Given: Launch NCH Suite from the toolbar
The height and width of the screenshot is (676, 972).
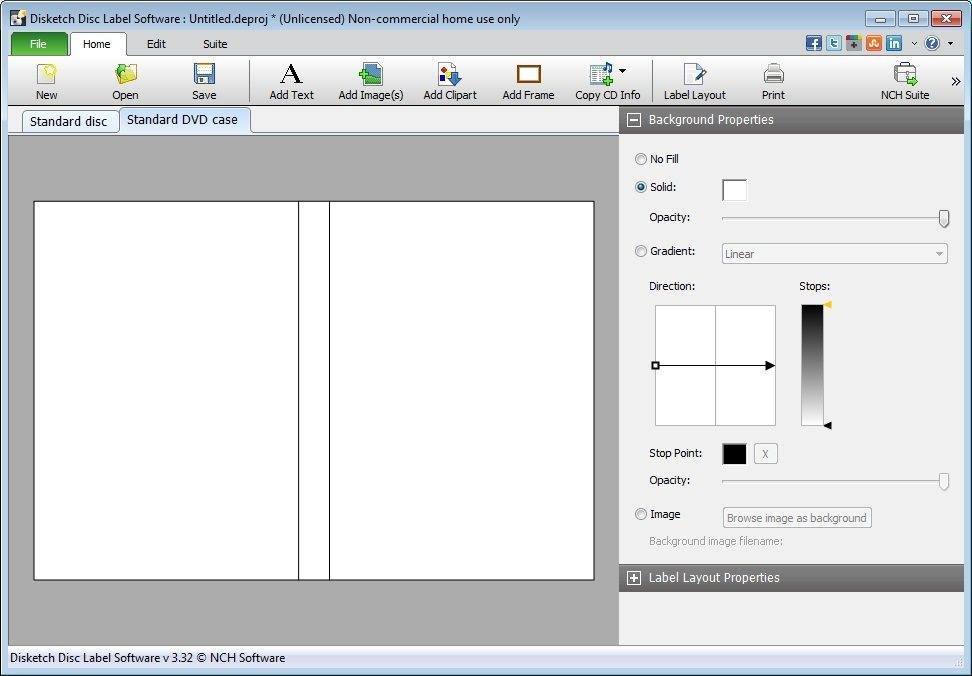Looking at the screenshot, I should (x=905, y=80).
